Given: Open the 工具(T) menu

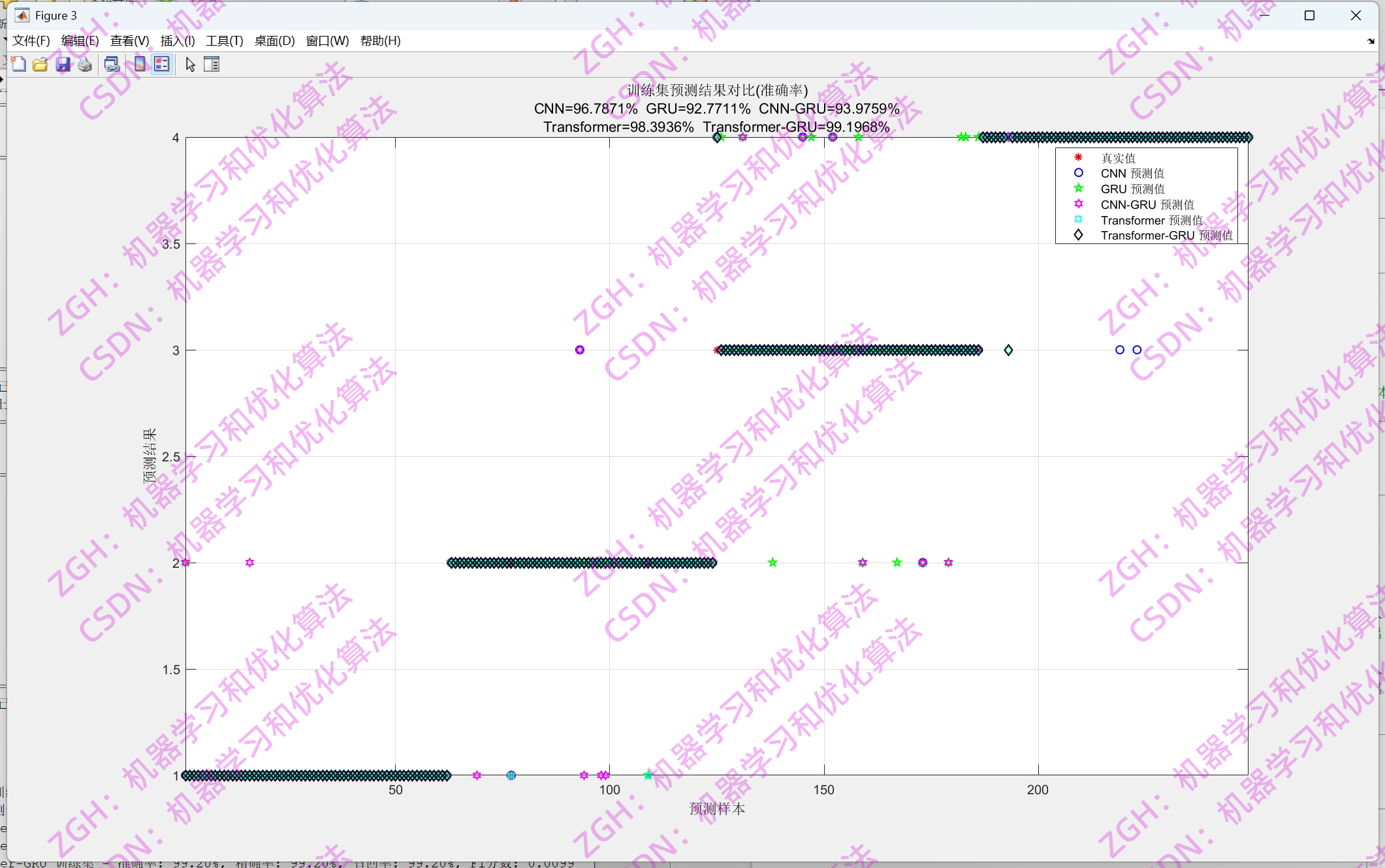Looking at the screenshot, I should [x=225, y=40].
